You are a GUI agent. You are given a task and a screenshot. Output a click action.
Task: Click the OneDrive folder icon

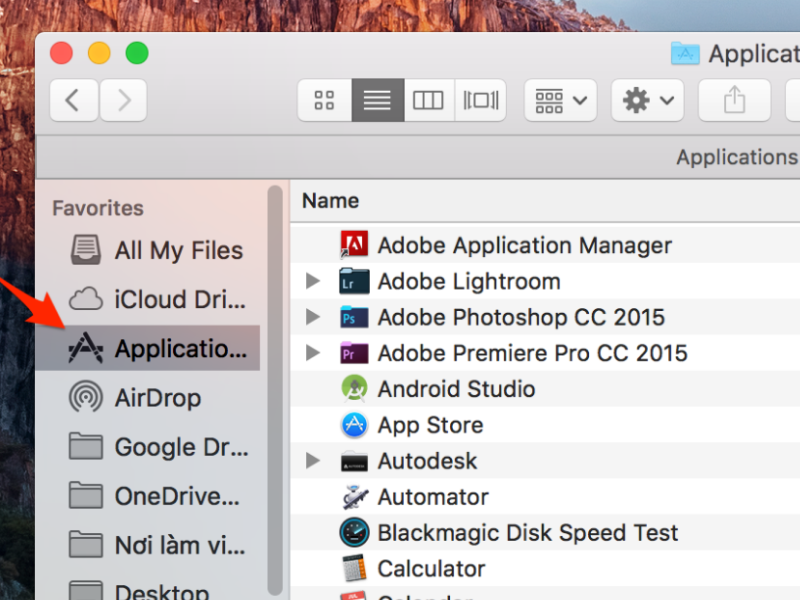pyautogui.click(x=86, y=495)
